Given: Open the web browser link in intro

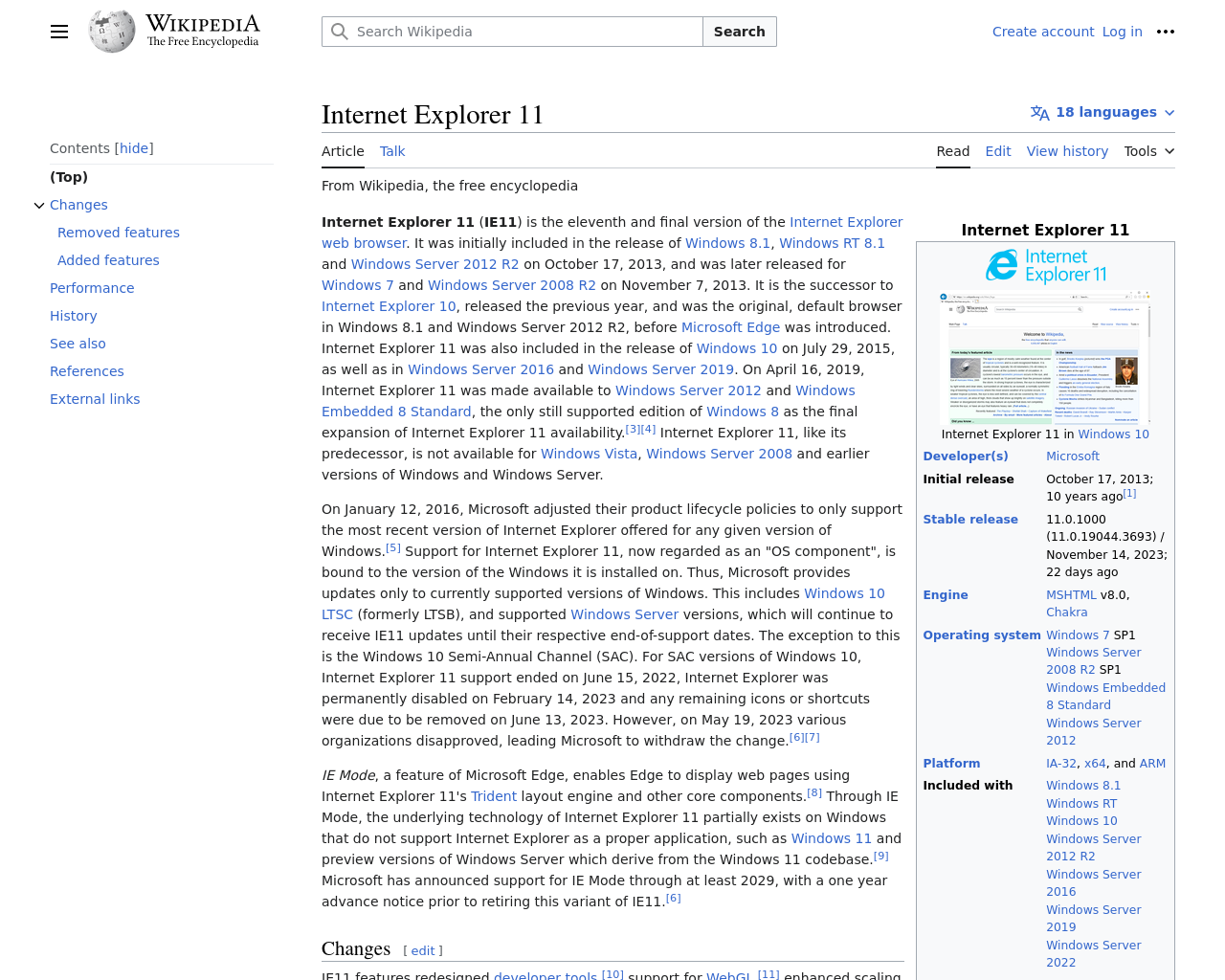Looking at the screenshot, I should point(364,243).
